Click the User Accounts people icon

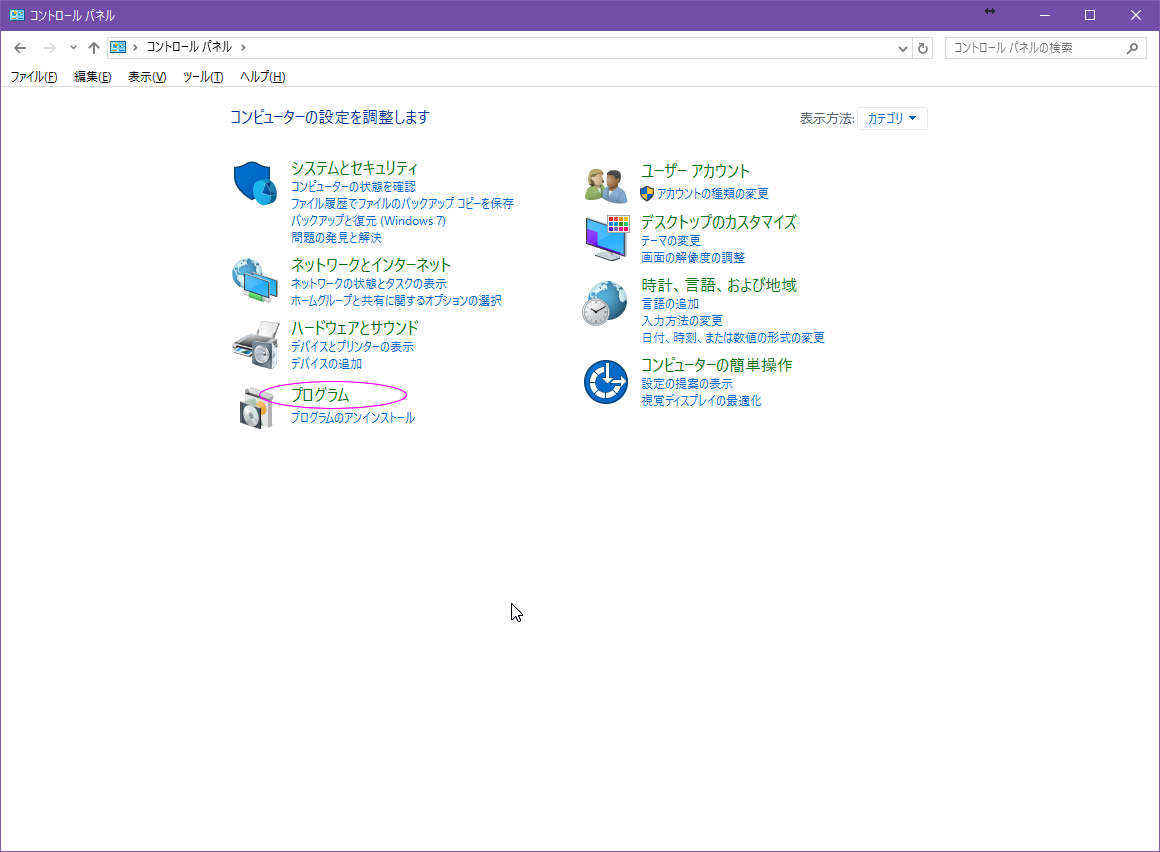[606, 185]
